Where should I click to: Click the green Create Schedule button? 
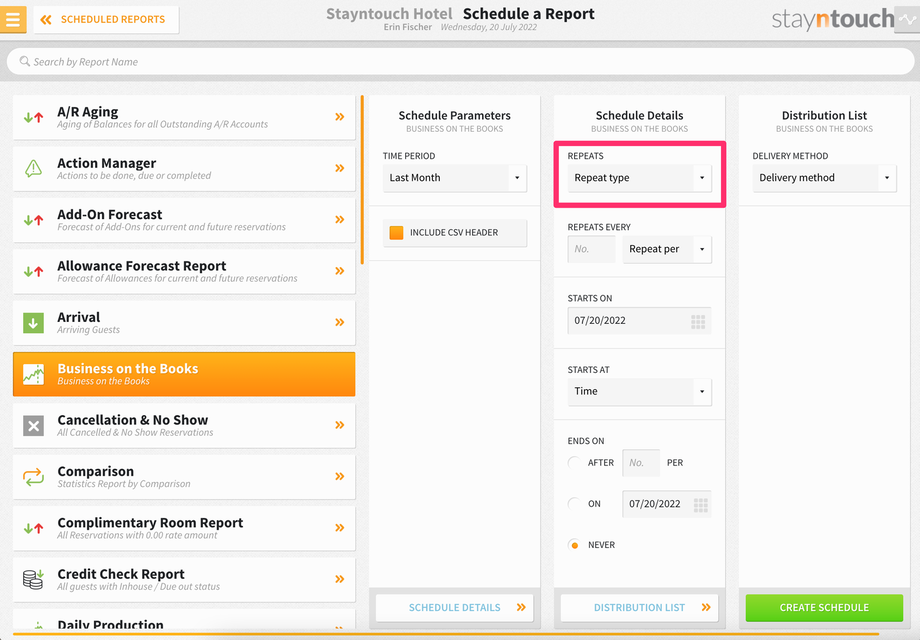pos(824,608)
